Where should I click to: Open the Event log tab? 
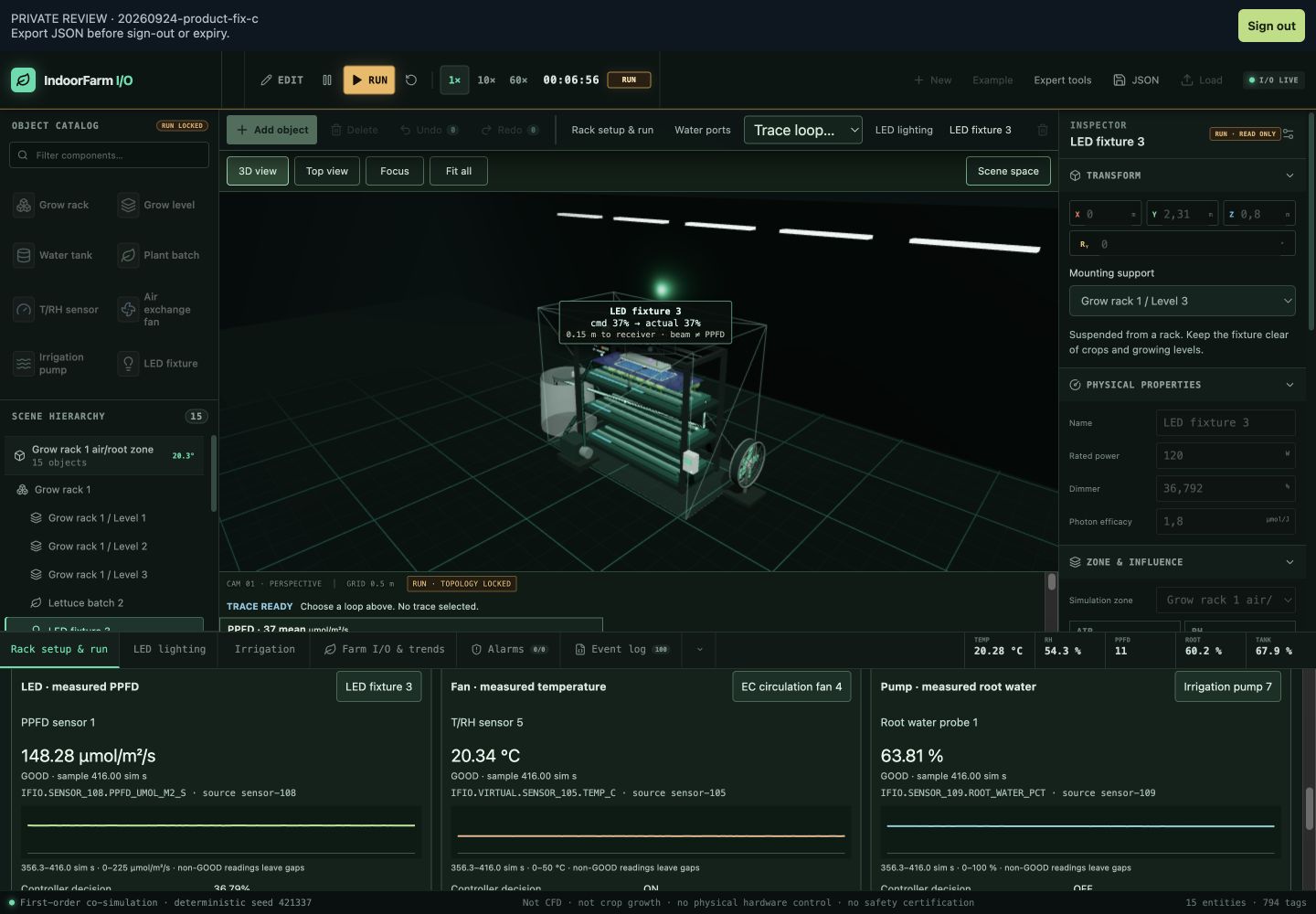coord(621,650)
